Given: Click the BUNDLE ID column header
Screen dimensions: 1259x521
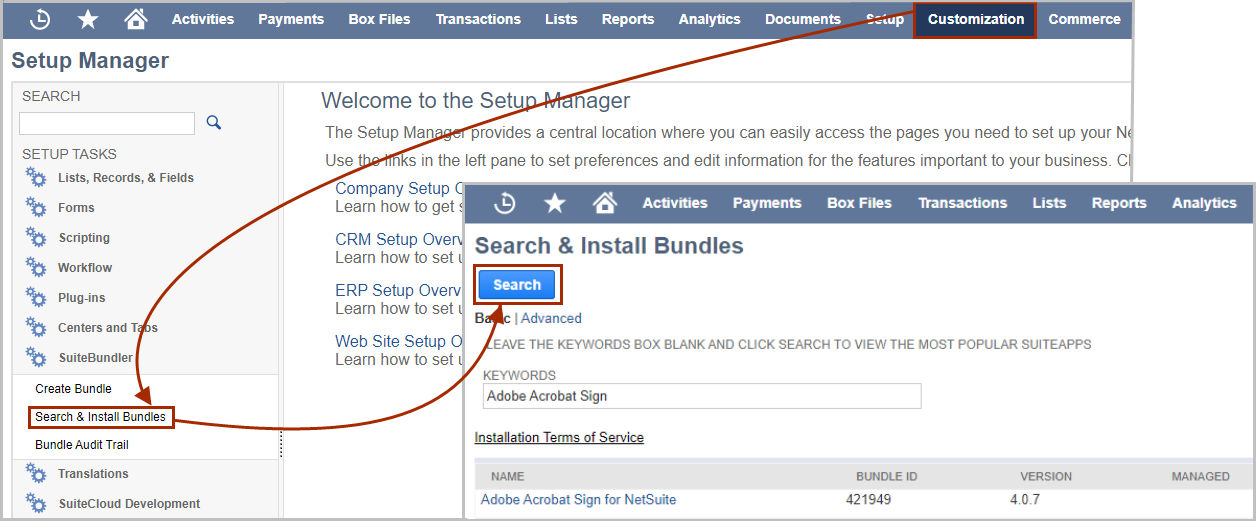Looking at the screenshot, I should (886, 476).
